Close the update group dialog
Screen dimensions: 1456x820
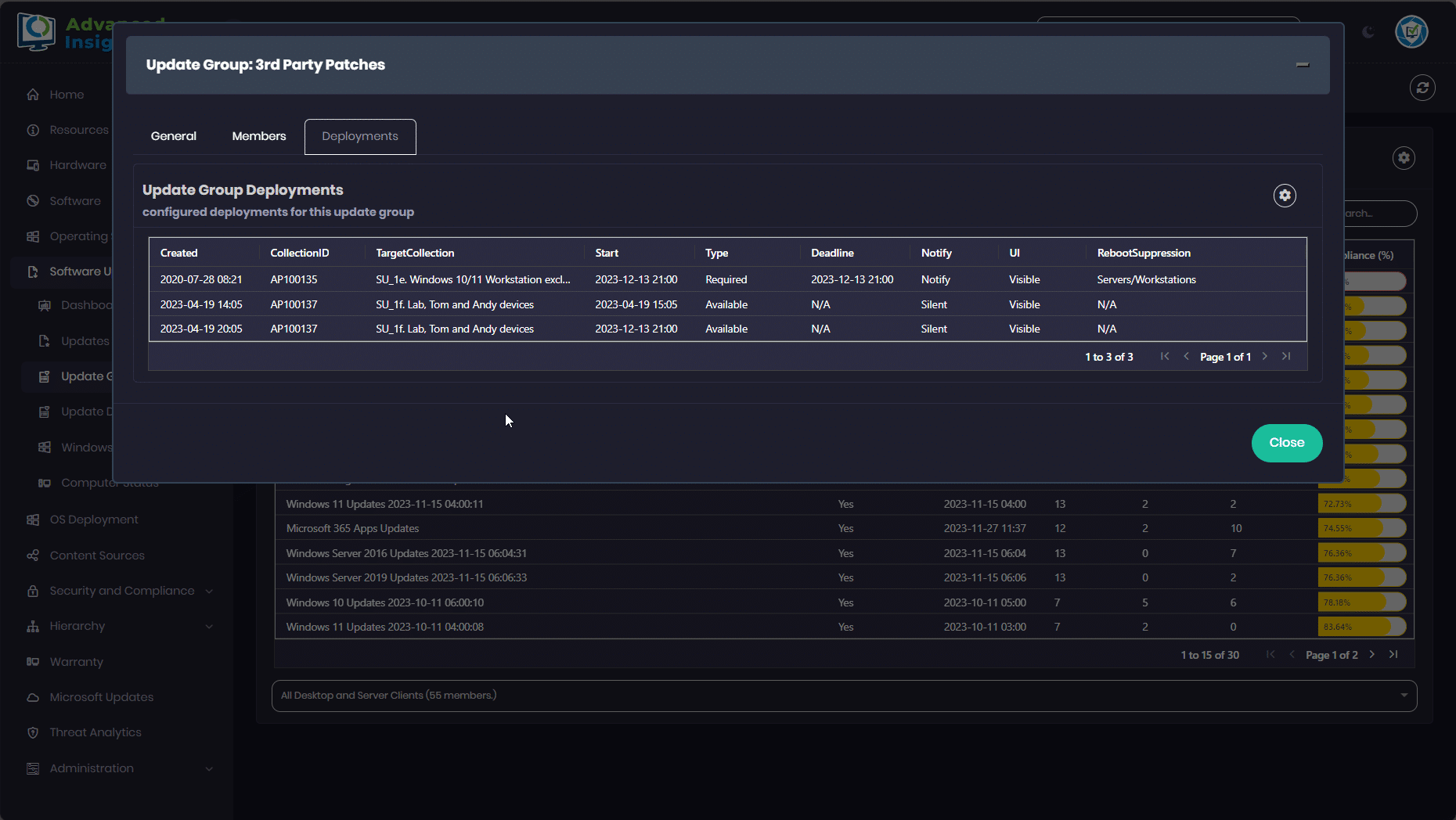coord(1286,443)
